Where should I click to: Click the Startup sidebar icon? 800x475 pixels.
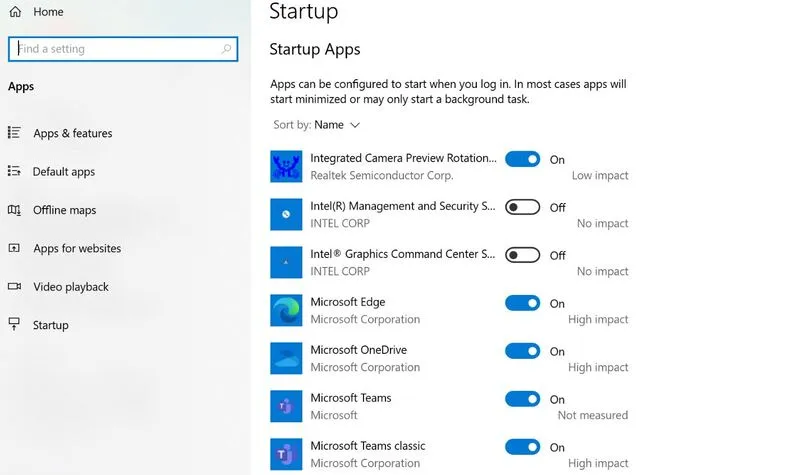[14, 324]
